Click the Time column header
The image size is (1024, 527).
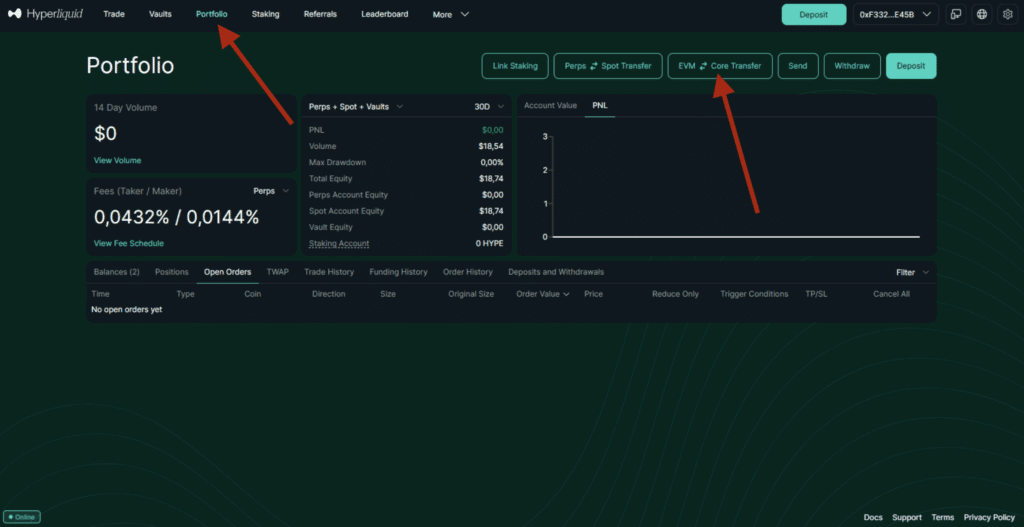pos(101,294)
